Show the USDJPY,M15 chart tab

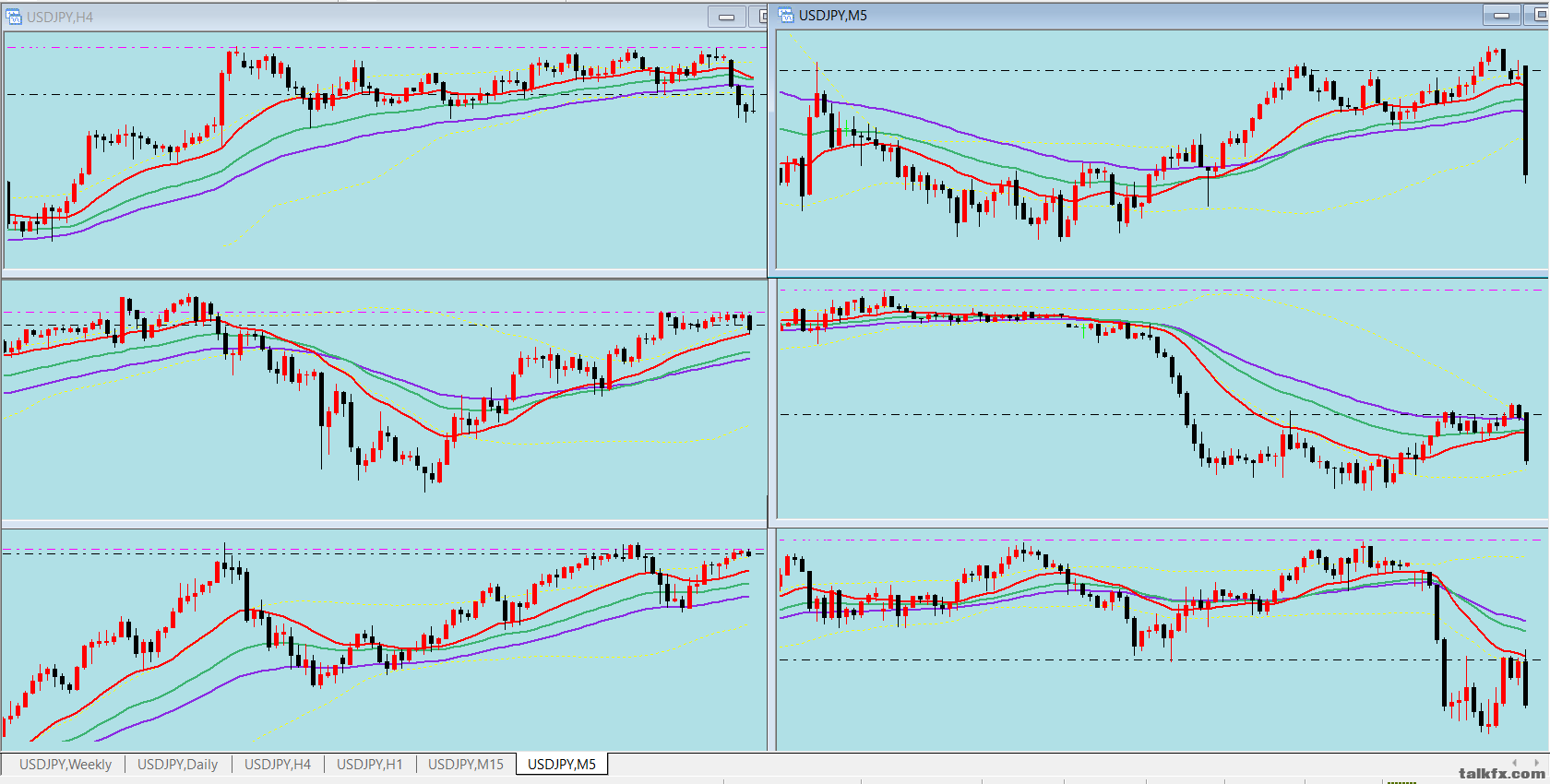pyautogui.click(x=465, y=764)
